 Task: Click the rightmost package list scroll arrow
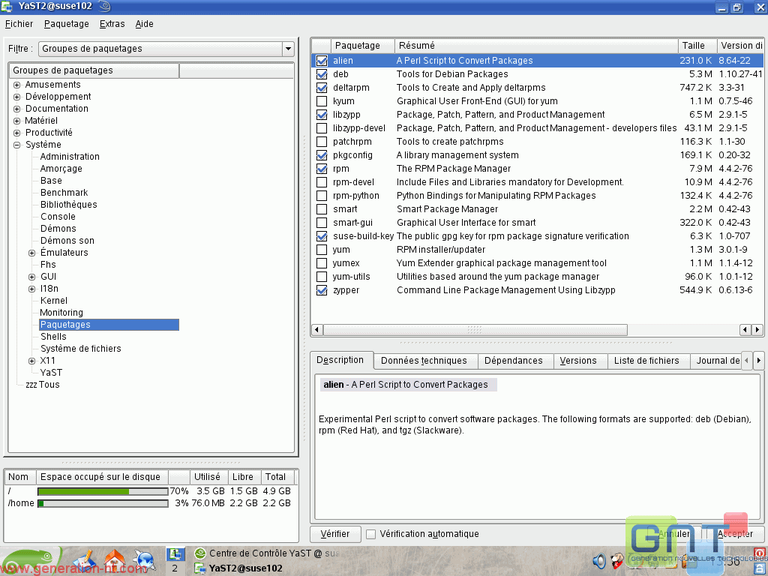[758, 330]
